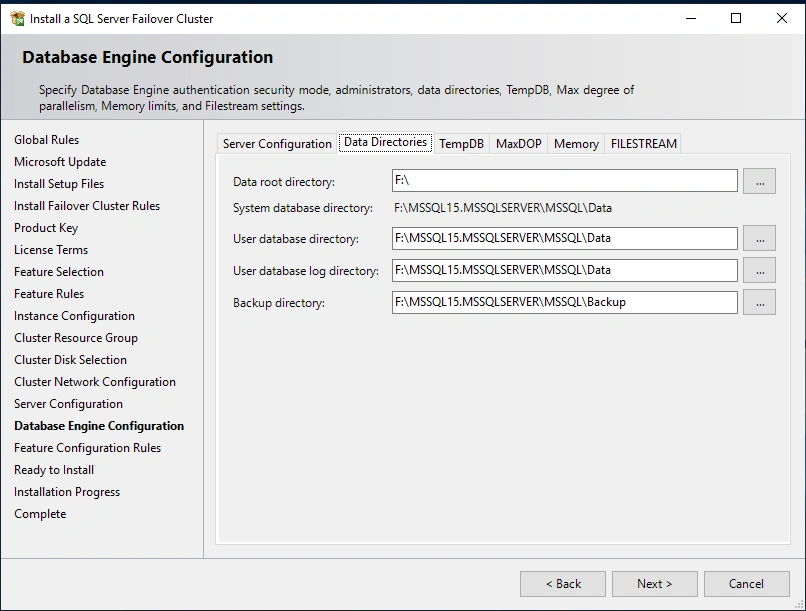Viewport: 806px width, 611px height.
Task: Focus the User database log directory field
Action: pyautogui.click(x=565, y=270)
